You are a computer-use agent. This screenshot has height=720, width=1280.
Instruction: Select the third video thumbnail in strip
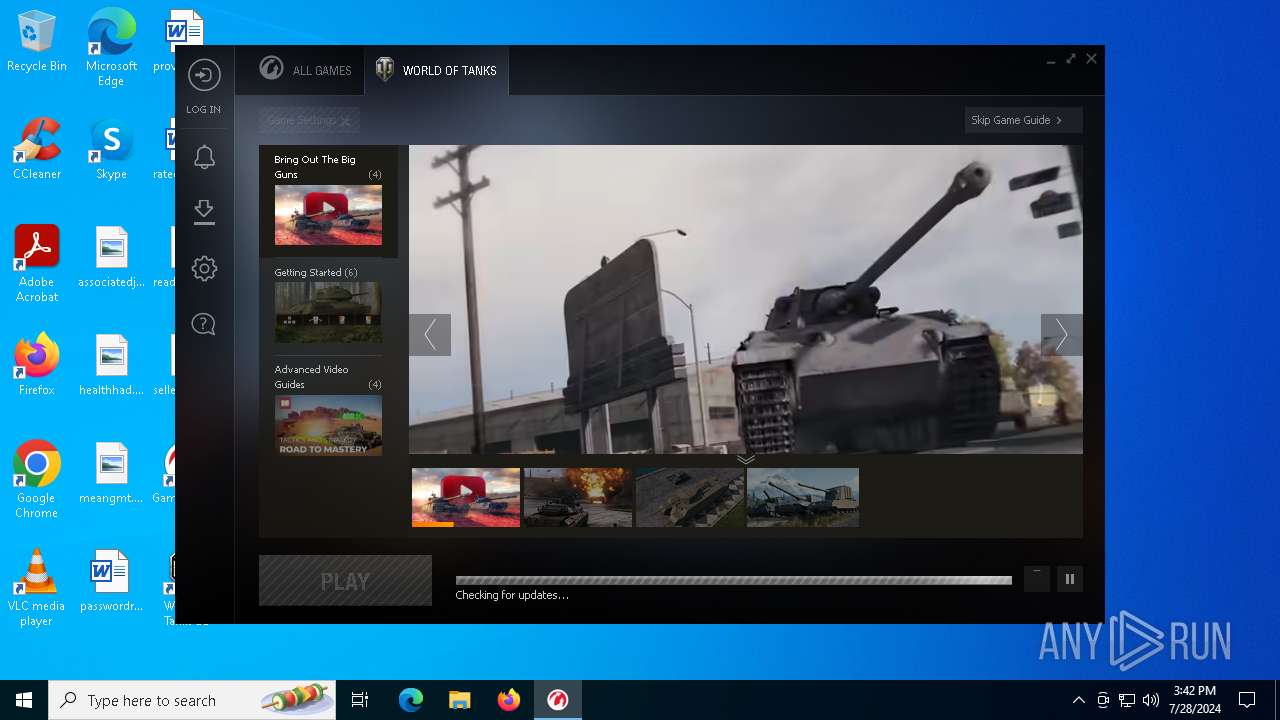tap(690, 497)
